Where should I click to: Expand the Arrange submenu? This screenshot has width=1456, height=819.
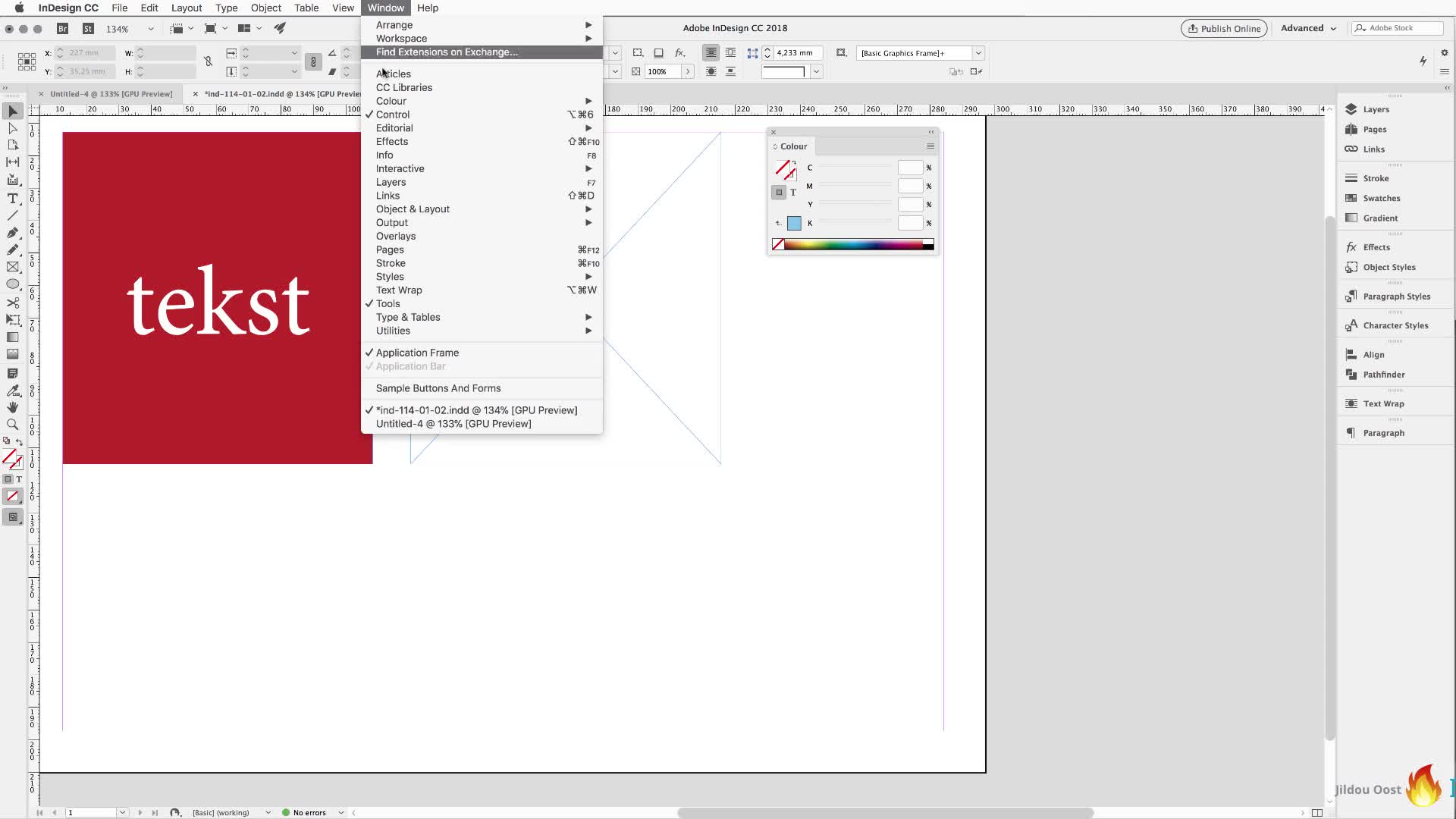(482, 25)
